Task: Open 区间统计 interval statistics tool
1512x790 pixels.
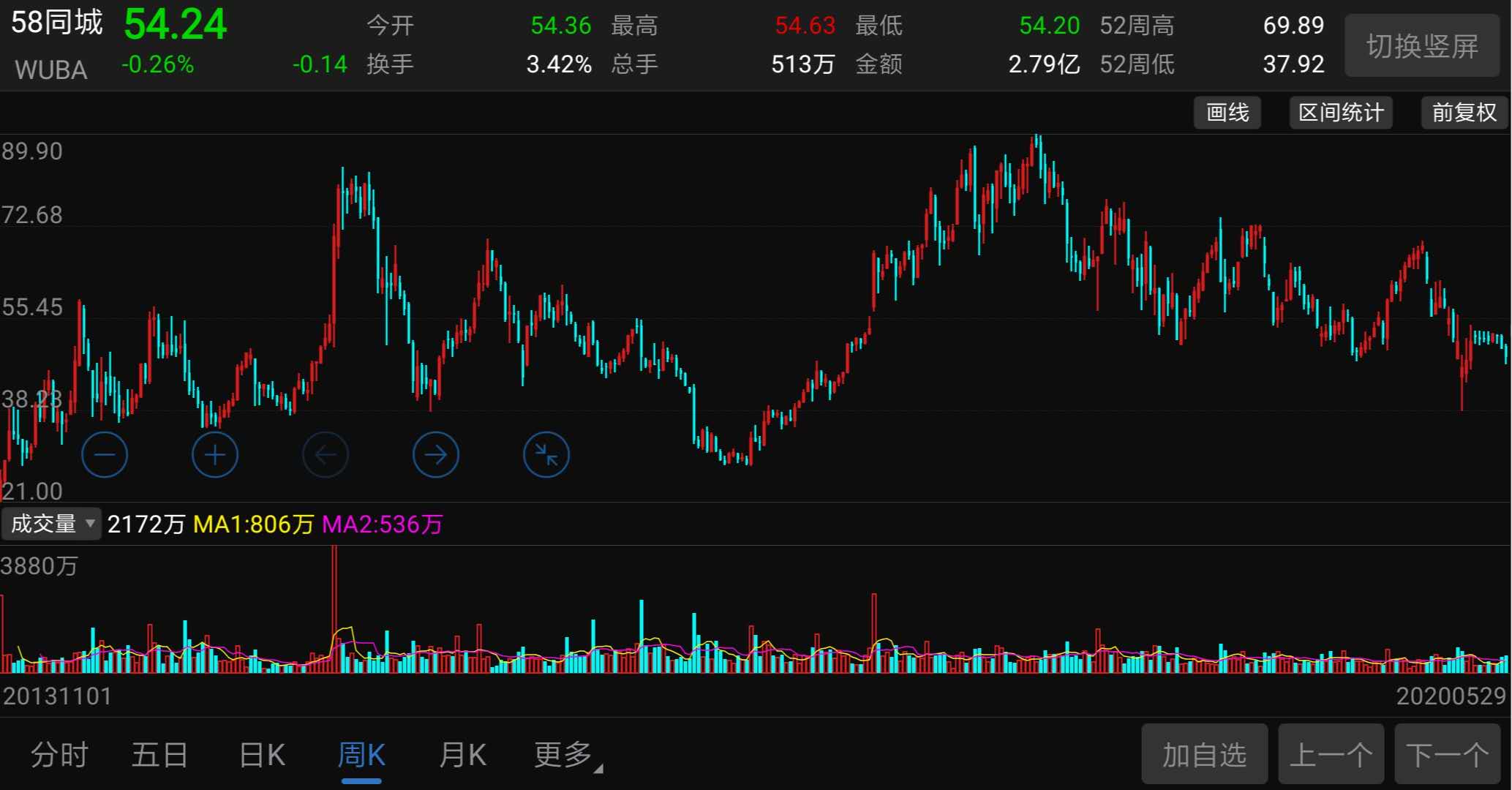Action: [1340, 113]
